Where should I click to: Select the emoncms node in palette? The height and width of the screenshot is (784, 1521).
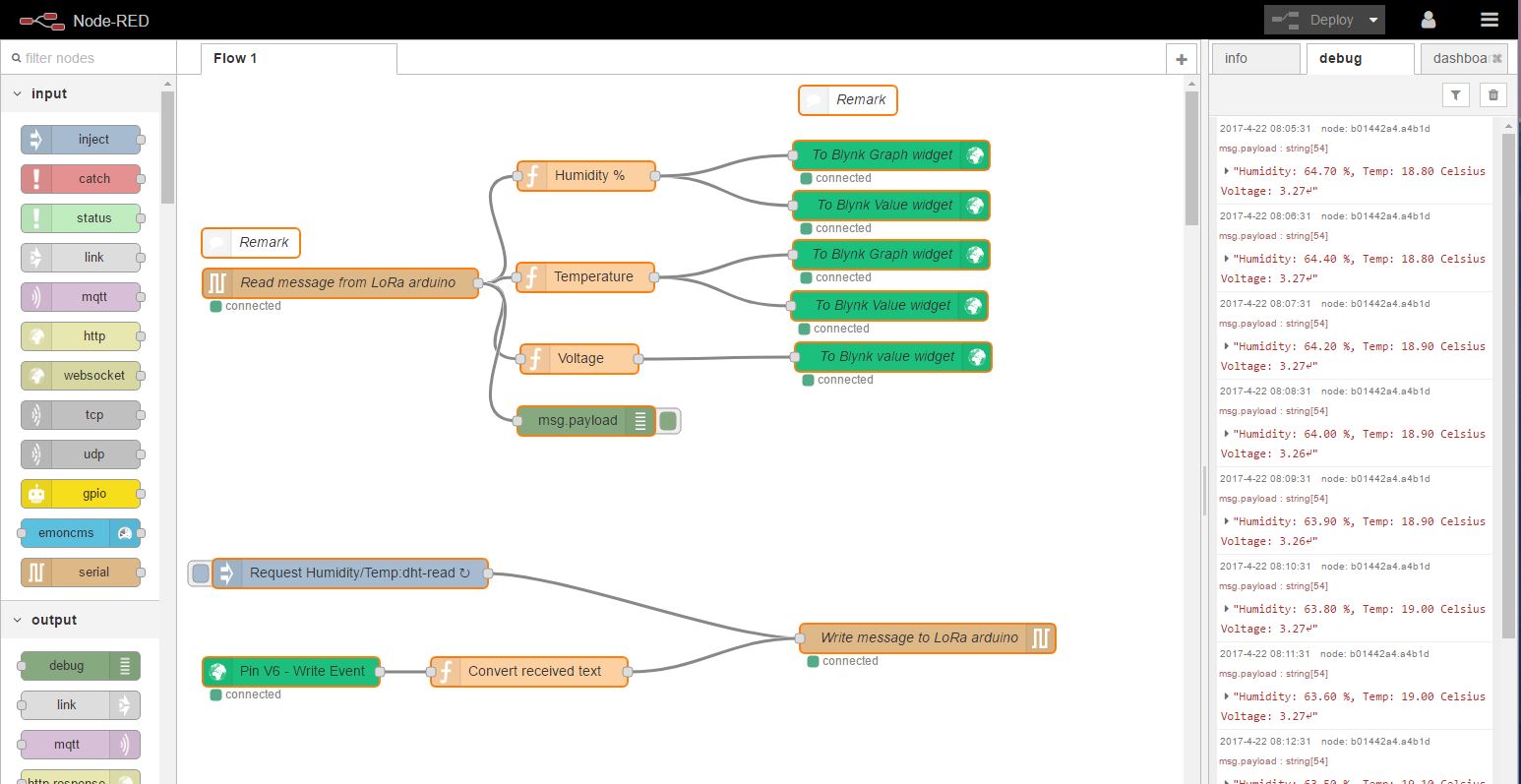point(81,533)
